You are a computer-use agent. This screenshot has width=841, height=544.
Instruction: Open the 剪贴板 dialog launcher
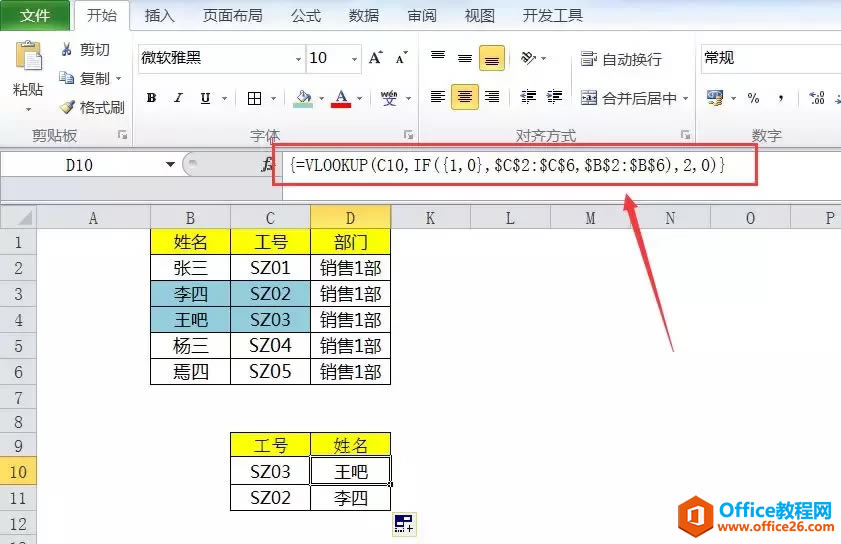(x=123, y=135)
